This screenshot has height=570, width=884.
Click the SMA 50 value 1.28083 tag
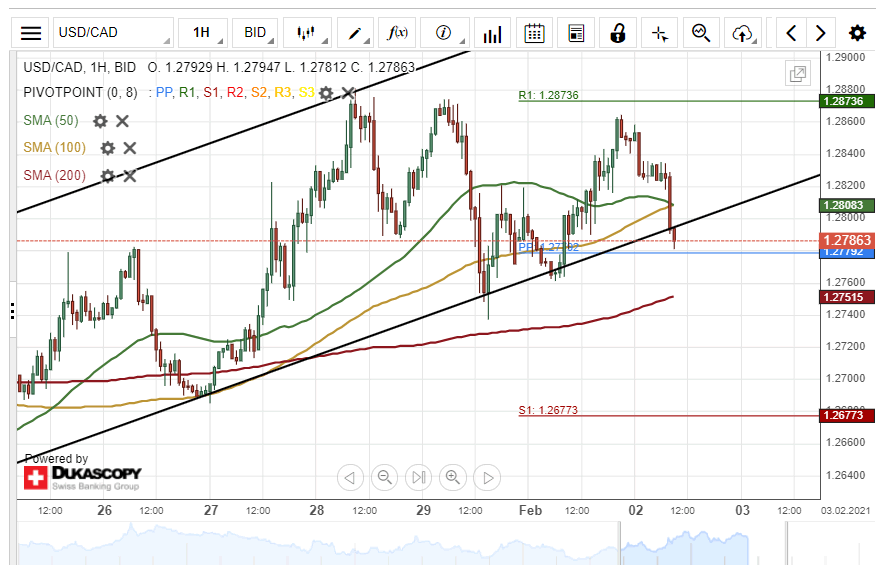coord(846,205)
